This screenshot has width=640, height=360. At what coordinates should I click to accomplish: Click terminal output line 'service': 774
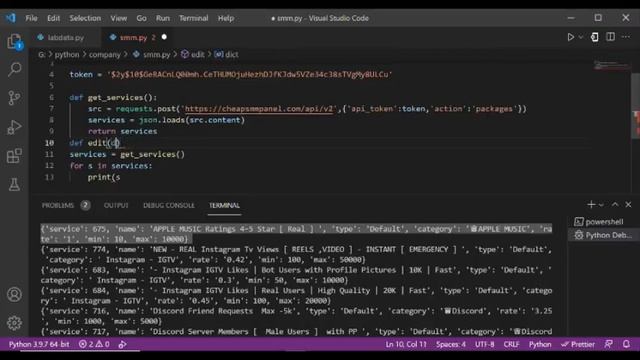coord(296,255)
